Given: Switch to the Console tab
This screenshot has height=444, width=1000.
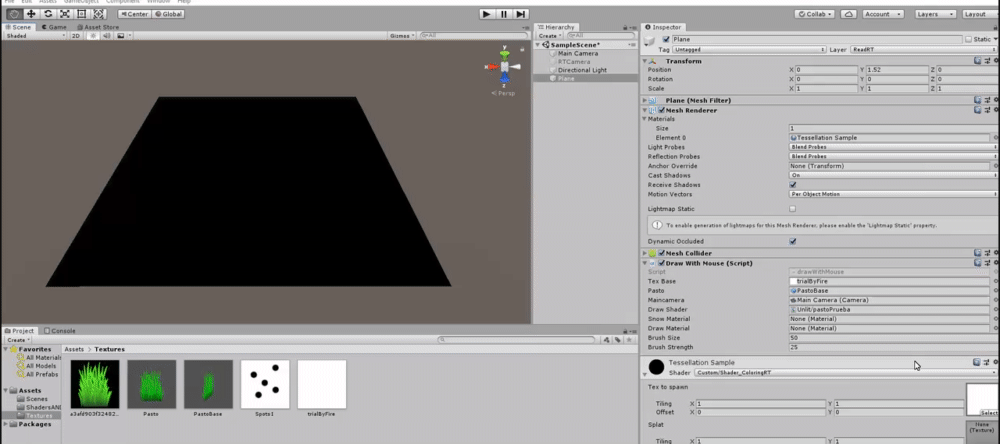Looking at the screenshot, I should tap(59, 331).
